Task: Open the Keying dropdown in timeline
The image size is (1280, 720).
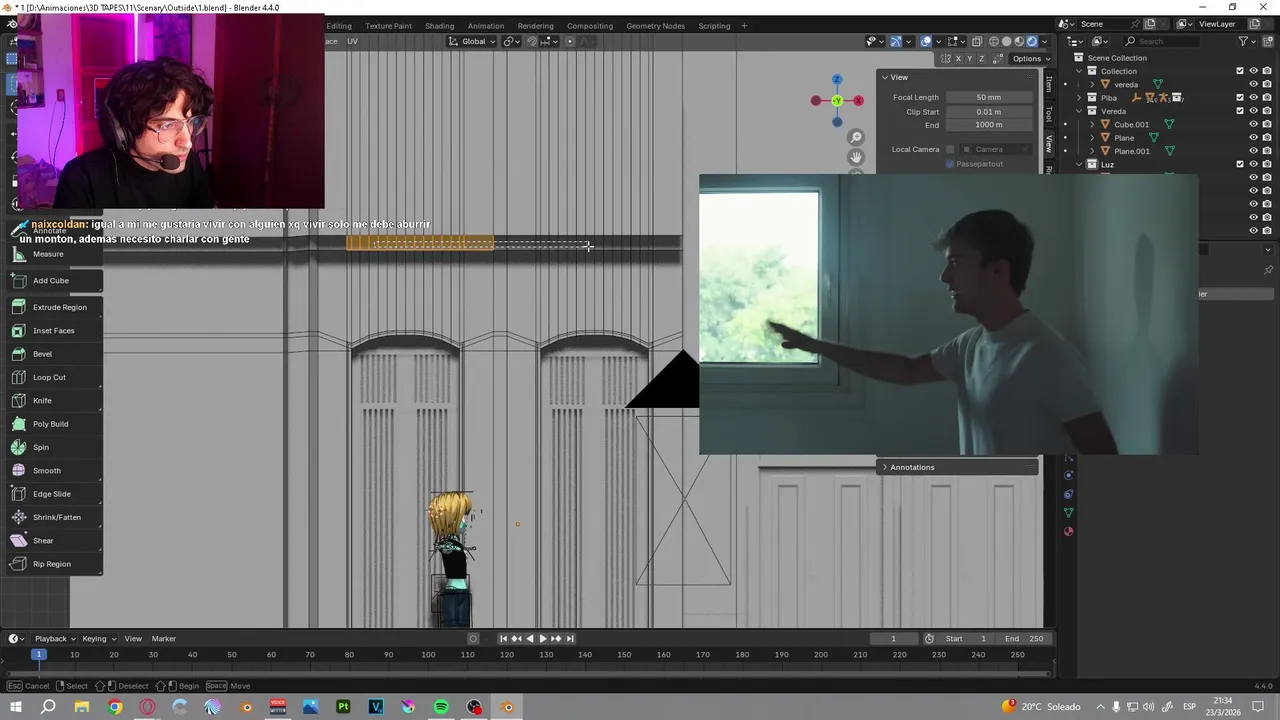Action: click(x=98, y=639)
